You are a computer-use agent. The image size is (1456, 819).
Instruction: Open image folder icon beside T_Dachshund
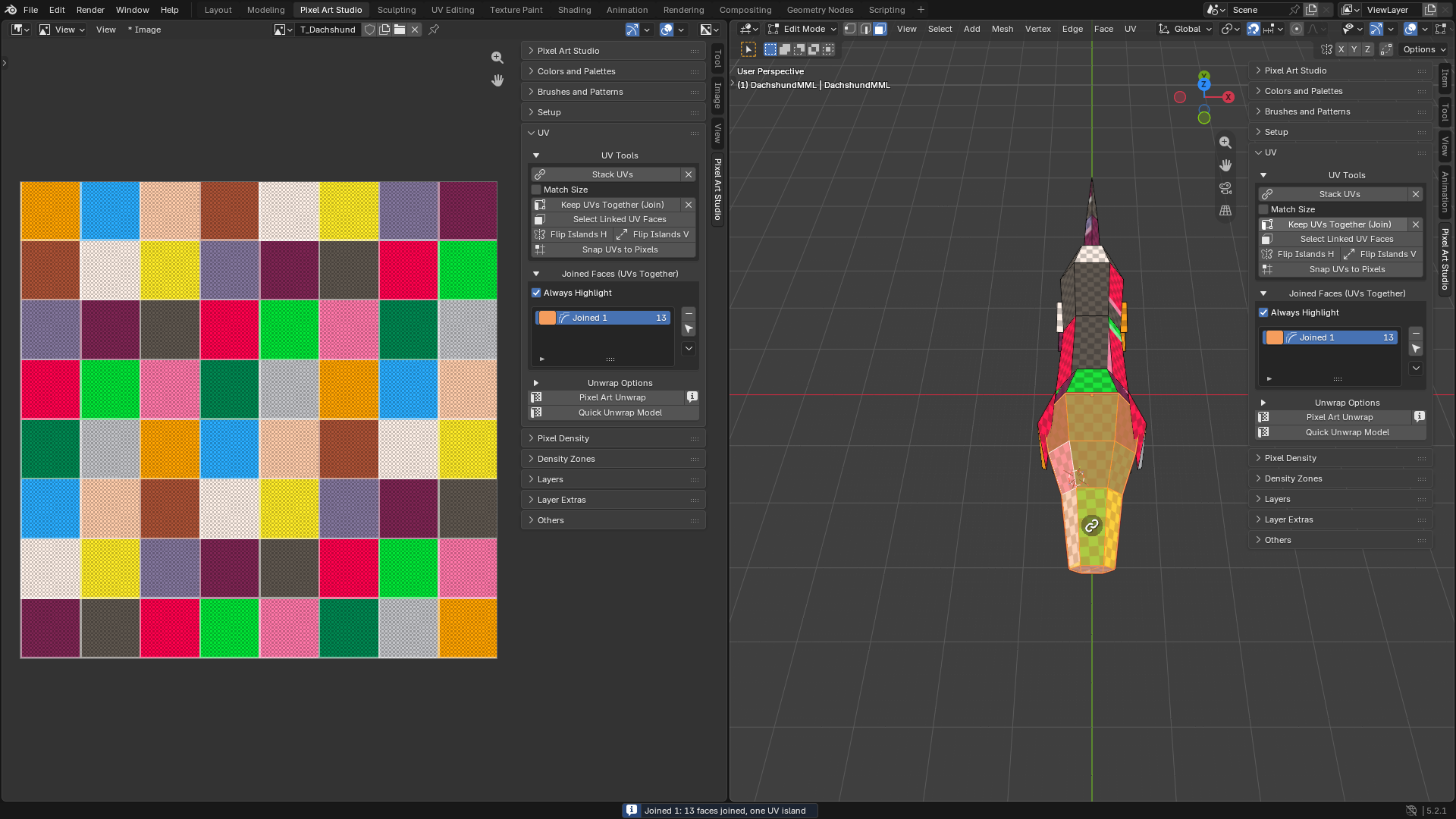coord(400,30)
